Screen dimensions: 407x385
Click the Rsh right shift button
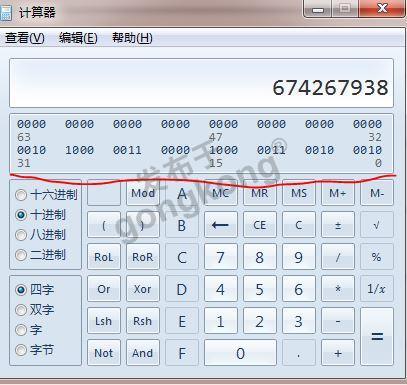point(143,321)
